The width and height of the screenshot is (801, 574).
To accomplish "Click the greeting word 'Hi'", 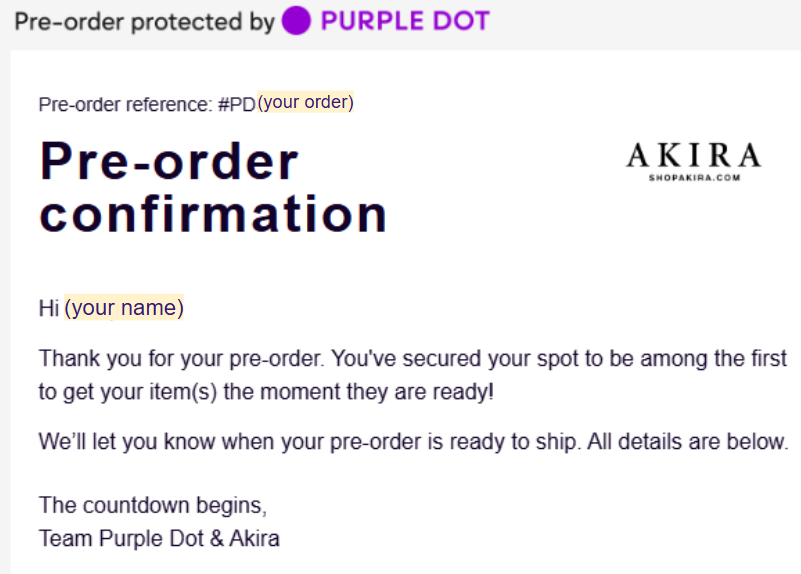I will click(49, 308).
